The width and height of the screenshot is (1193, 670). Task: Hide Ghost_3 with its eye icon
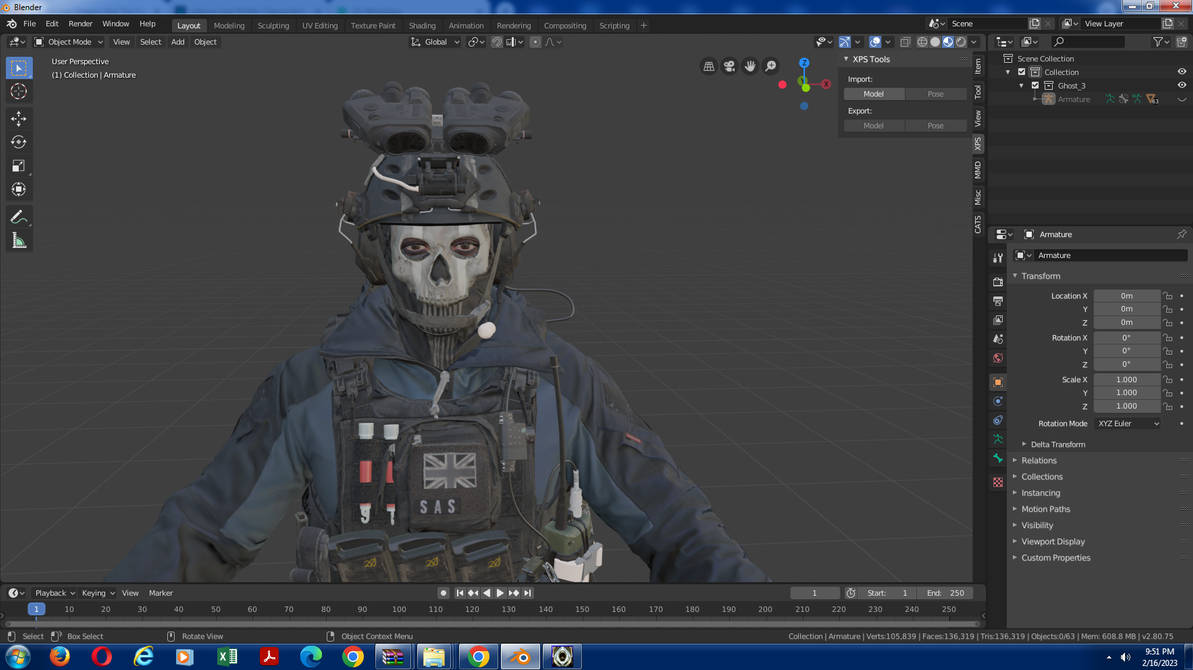pyautogui.click(x=1182, y=86)
